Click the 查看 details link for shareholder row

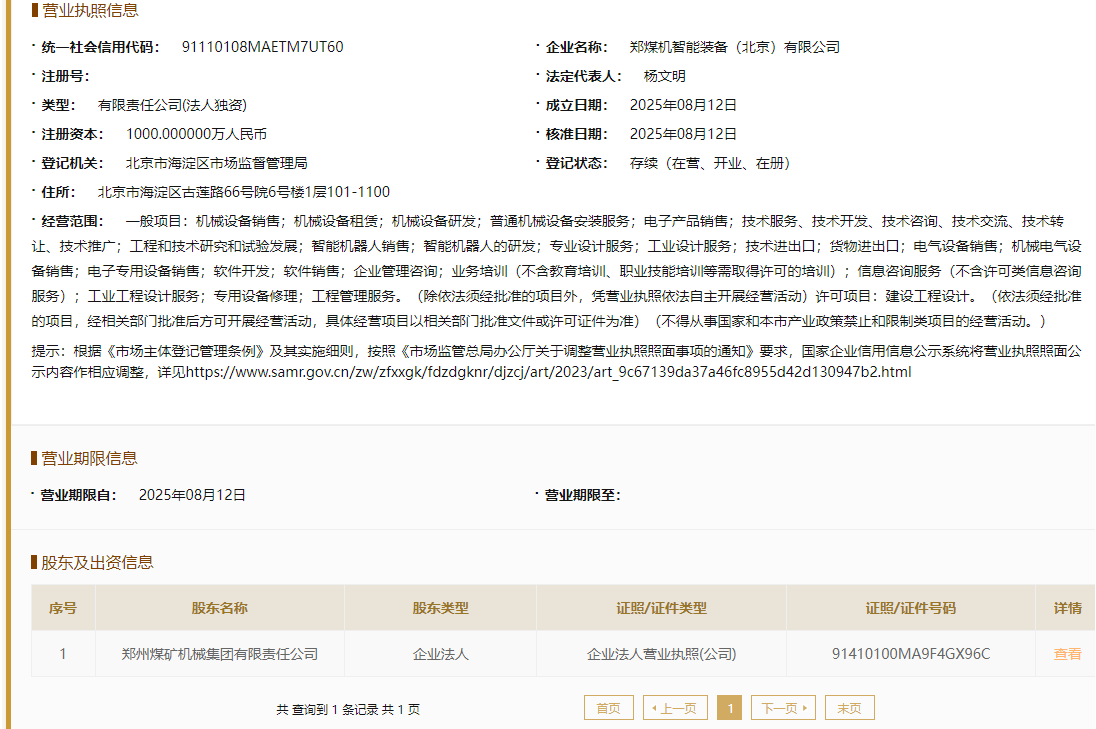(1067, 654)
